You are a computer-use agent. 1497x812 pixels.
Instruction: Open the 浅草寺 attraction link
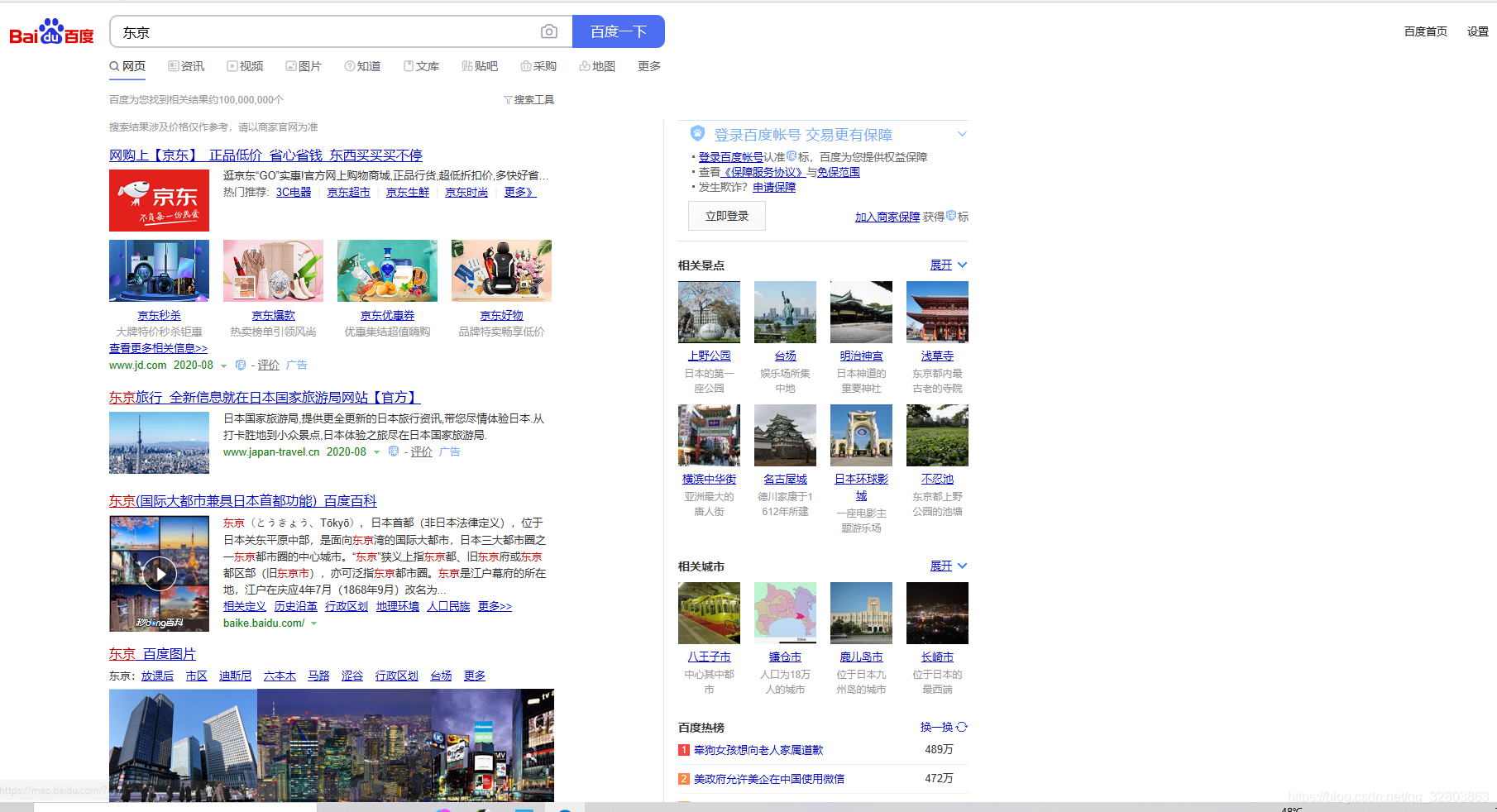click(937, 356)
